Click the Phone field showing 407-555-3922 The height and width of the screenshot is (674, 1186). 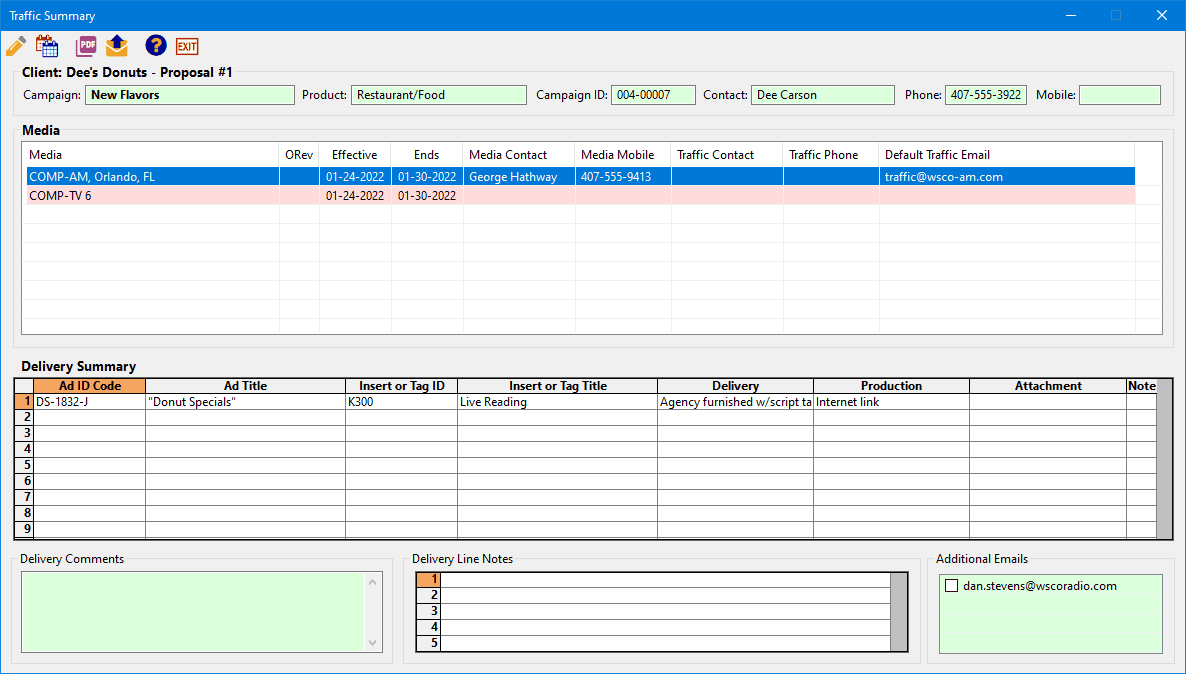pyautogui.click(x=984, y=94)
